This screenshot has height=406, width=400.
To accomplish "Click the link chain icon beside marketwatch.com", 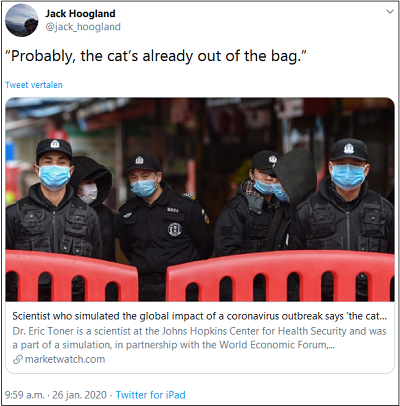I will (18, 359).
